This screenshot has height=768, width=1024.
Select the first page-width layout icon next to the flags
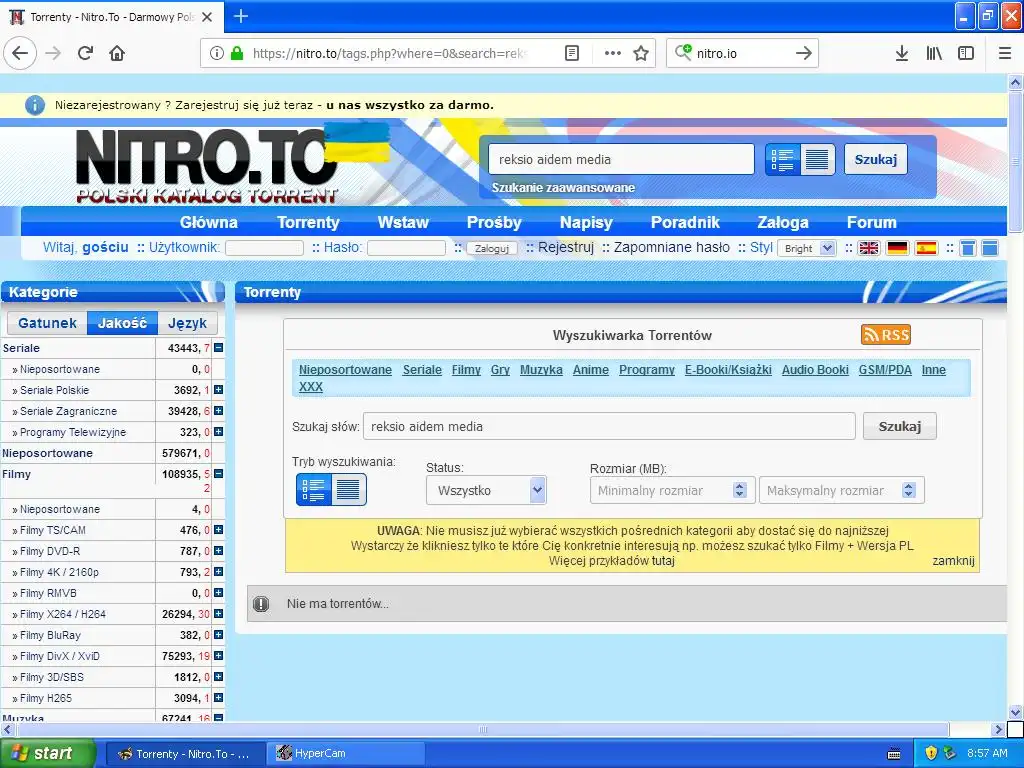pyautogui.click(x=968, y=248)
